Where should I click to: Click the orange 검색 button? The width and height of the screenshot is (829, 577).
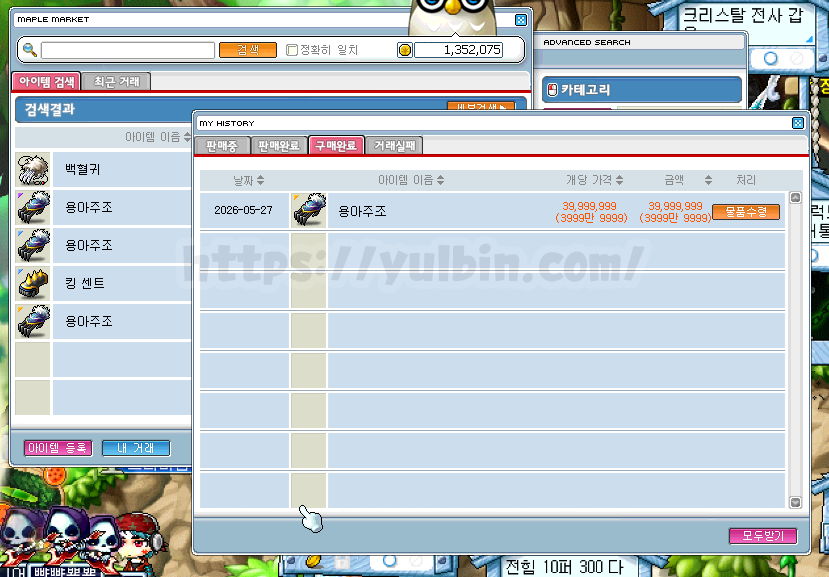coord(248,50)
